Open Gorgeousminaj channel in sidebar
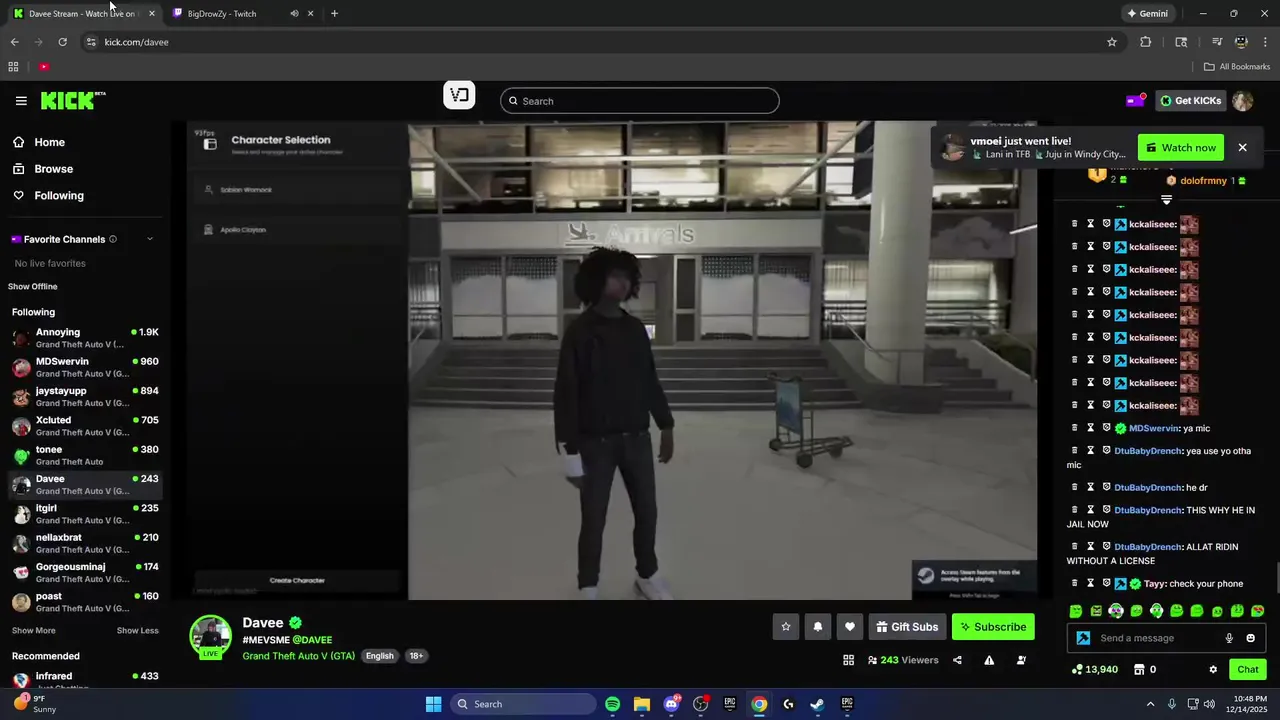The width and height of the screenshot is (1280, 720). (85, 572)
